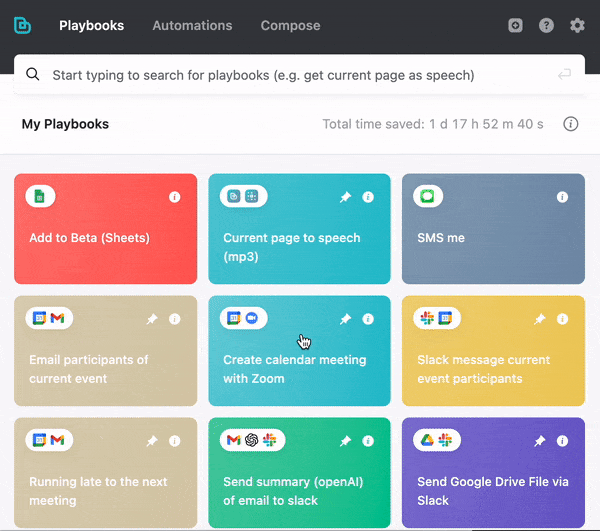Click the add-new square plus icon
The image size is (600, 531).
coord(515,26)
